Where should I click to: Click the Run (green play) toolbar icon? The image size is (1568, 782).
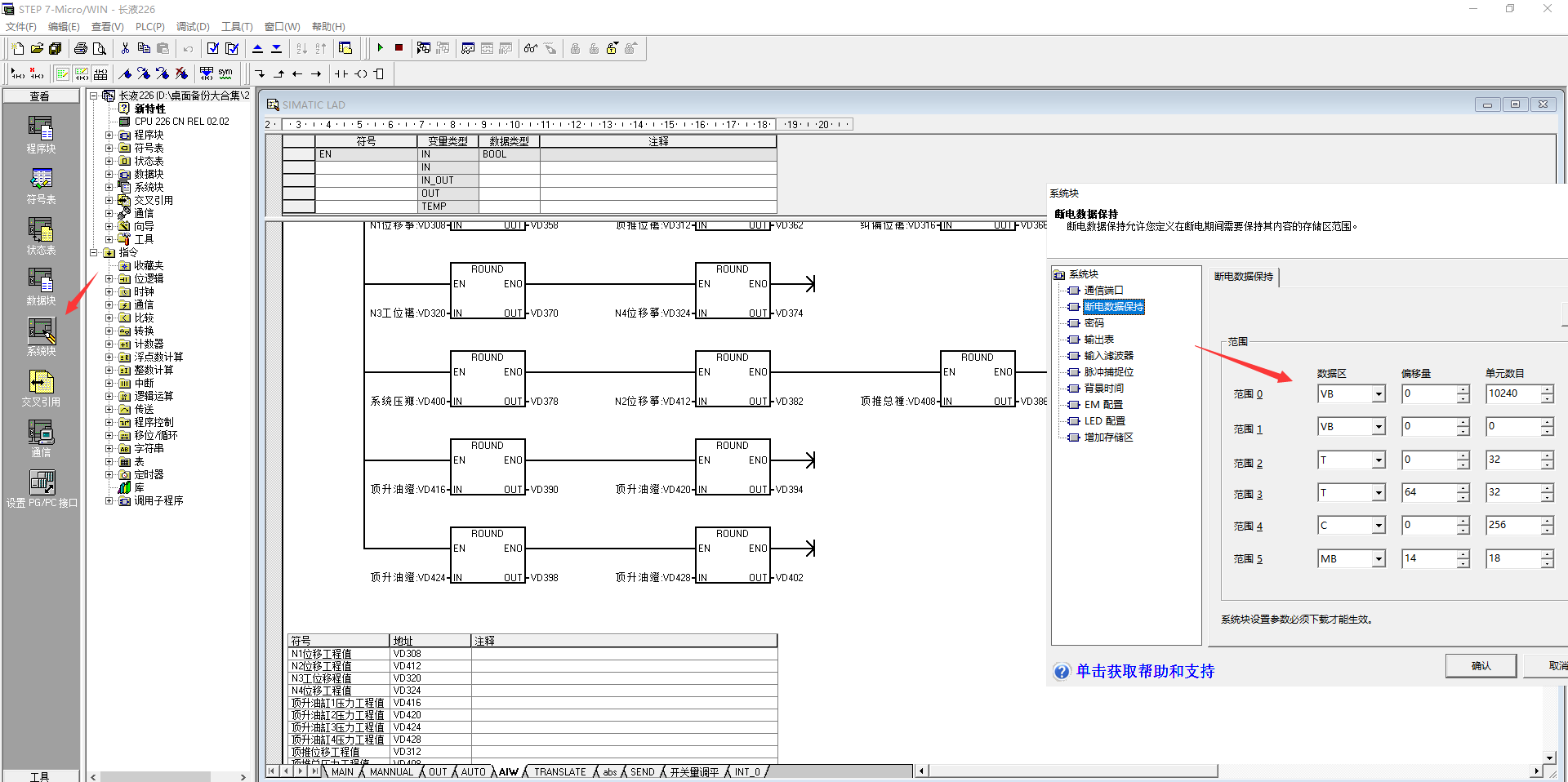click(x=381, y=48)
